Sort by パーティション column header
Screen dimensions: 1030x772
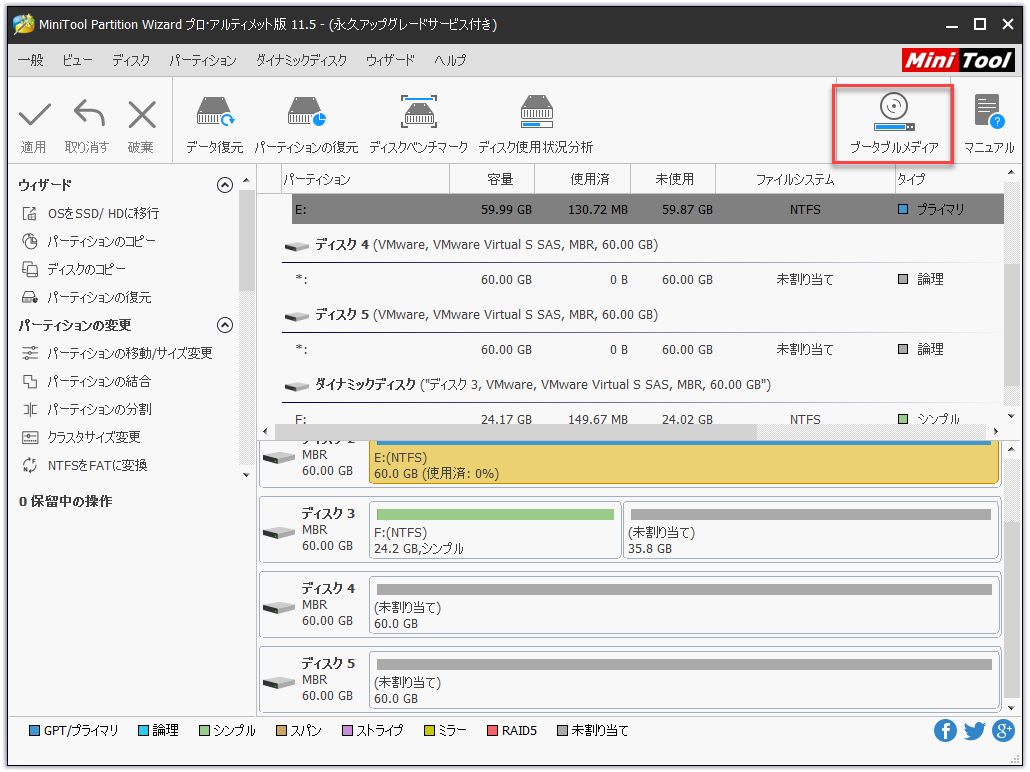[365, 179]
